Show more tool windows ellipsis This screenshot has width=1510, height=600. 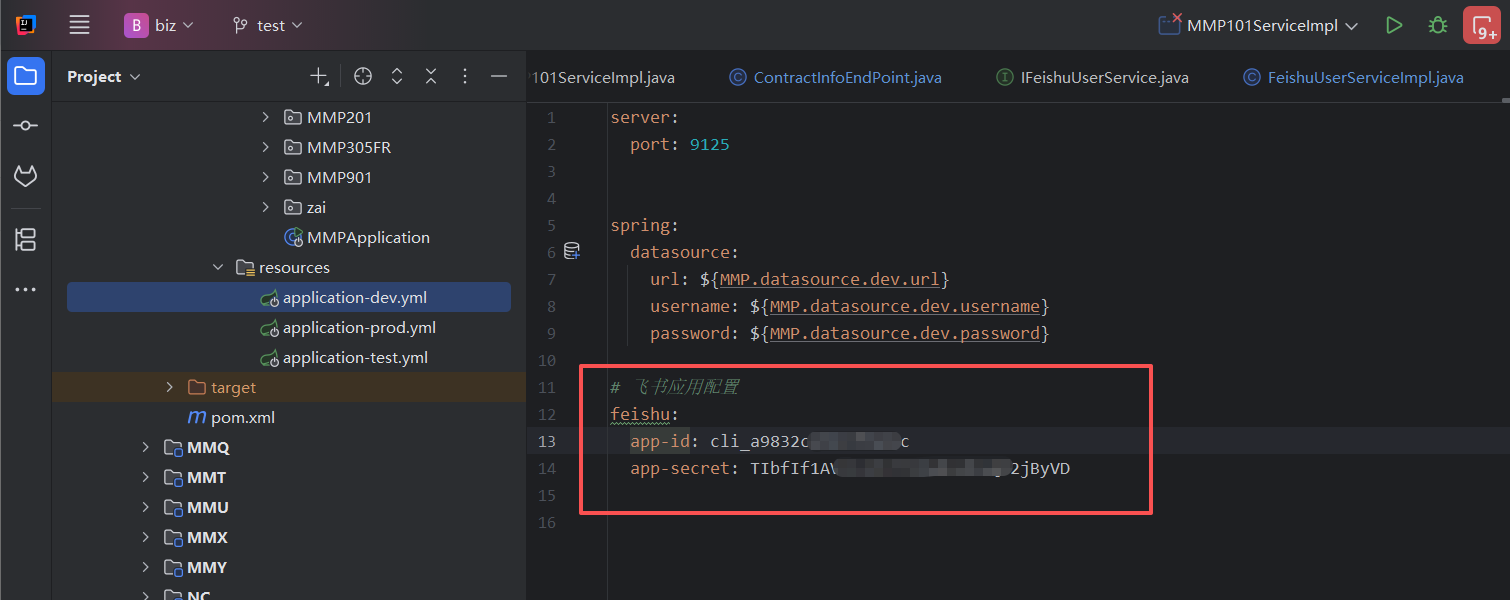coord(26,290)
